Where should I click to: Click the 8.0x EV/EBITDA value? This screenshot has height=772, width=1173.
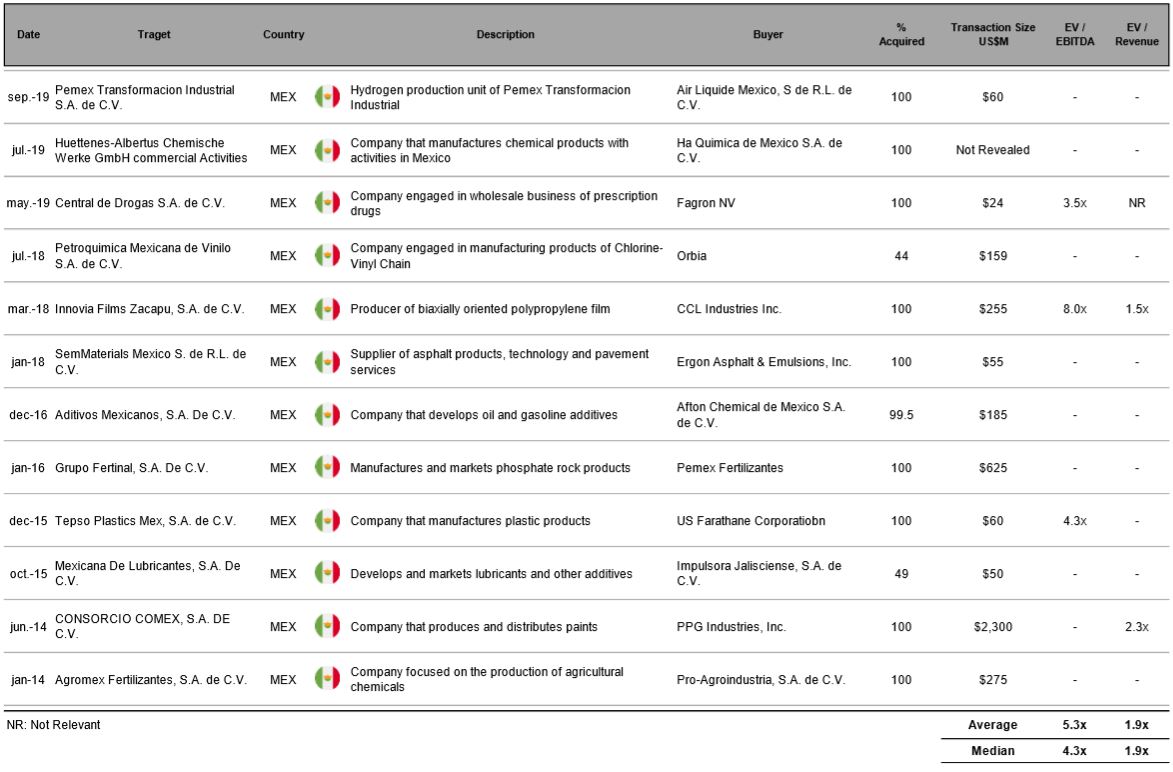[1075, 309]
